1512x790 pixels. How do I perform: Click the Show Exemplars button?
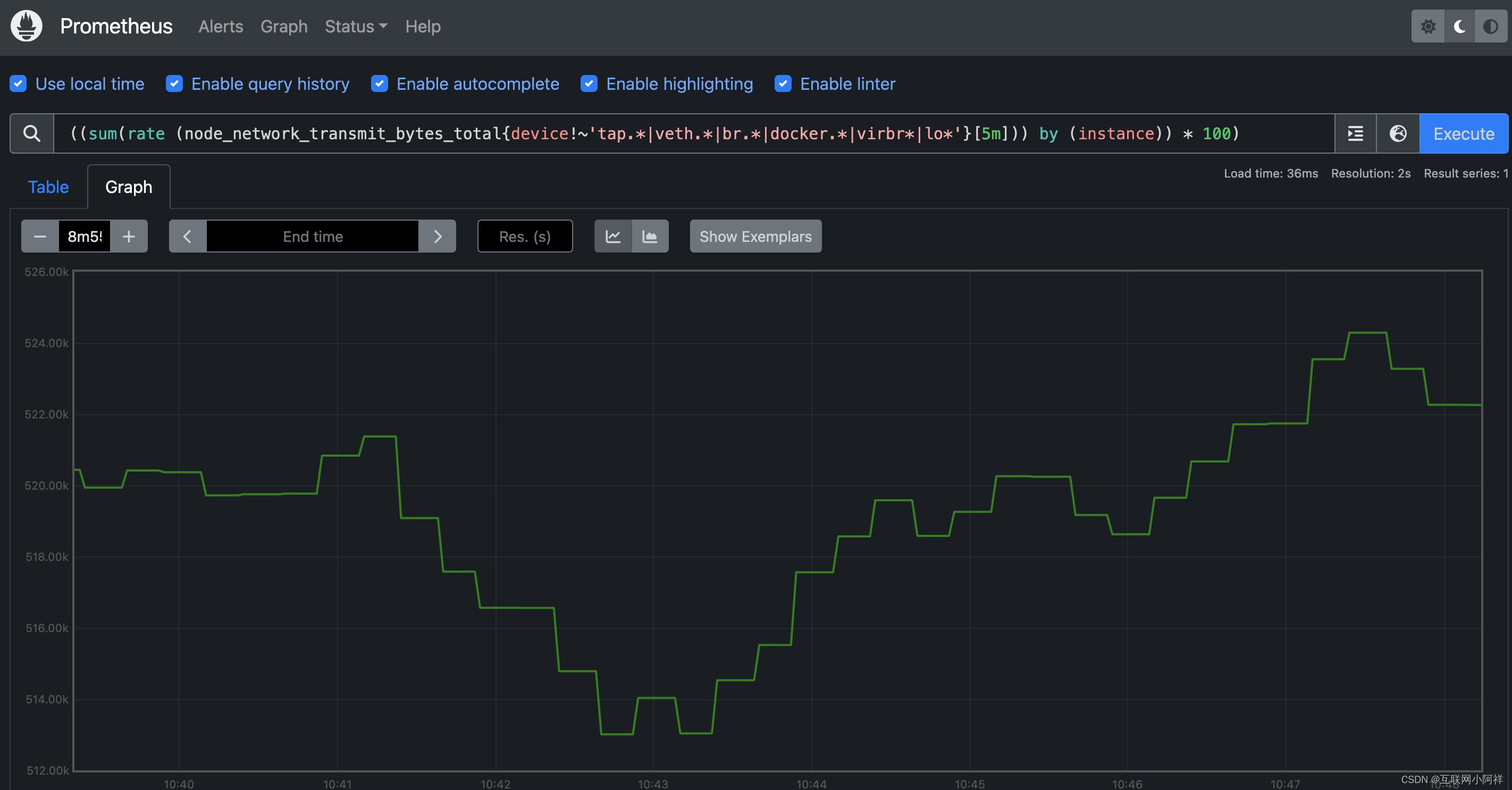pos(755,236)
